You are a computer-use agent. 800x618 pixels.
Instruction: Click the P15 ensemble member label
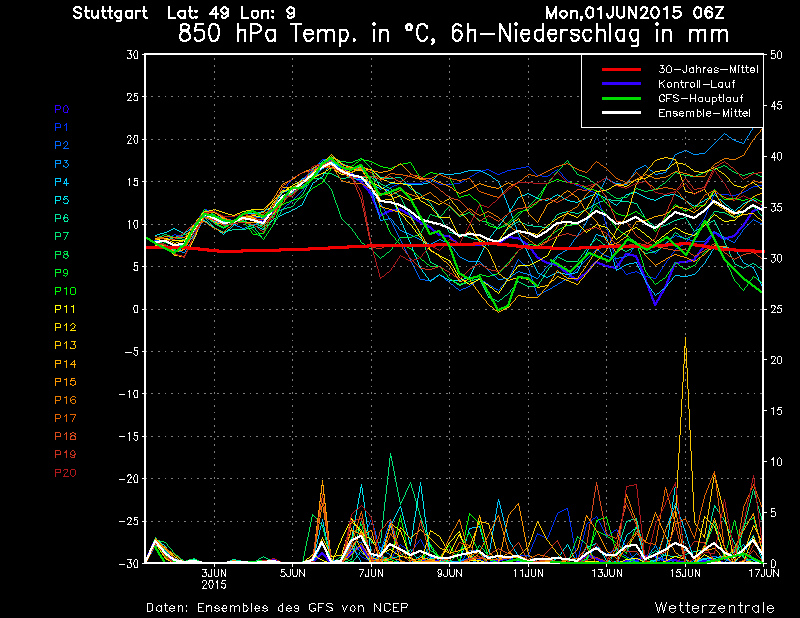click(65, 382)
